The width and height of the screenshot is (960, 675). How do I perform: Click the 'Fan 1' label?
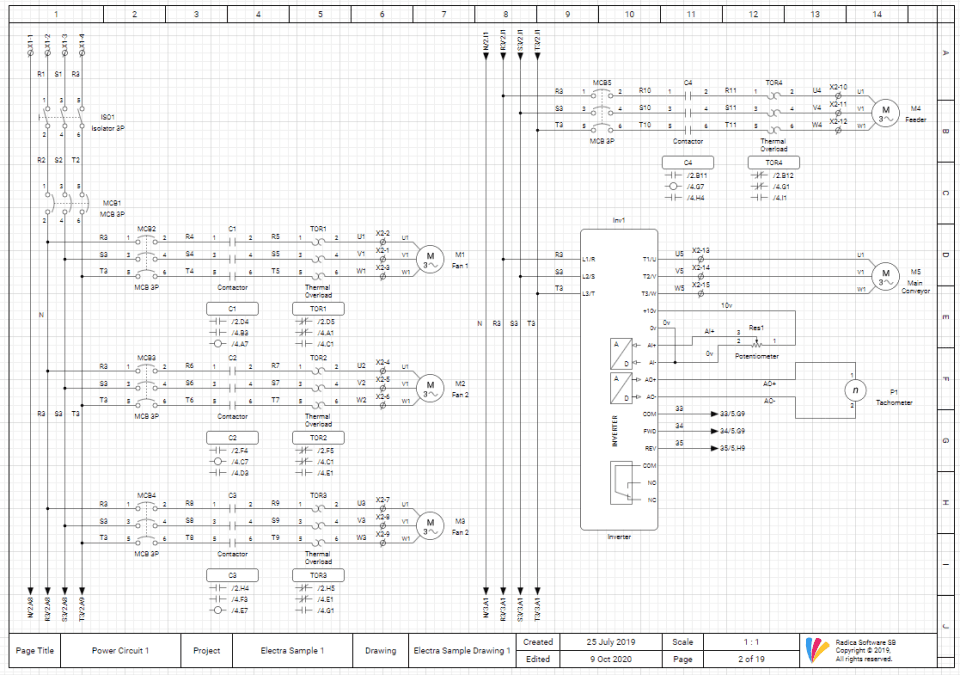pos(460,266)
